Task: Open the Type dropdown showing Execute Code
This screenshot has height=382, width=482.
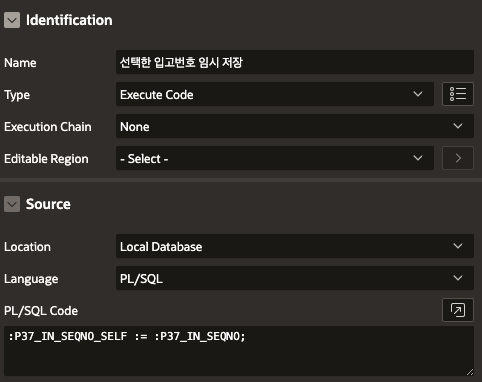Action: 275,94
